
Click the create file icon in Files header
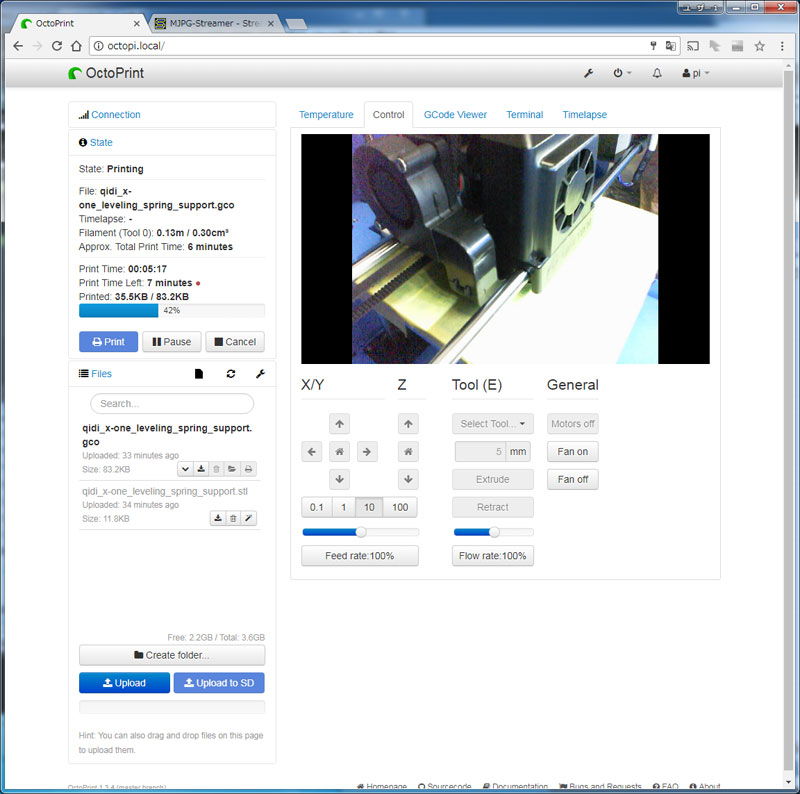click(x=199, y=374)
